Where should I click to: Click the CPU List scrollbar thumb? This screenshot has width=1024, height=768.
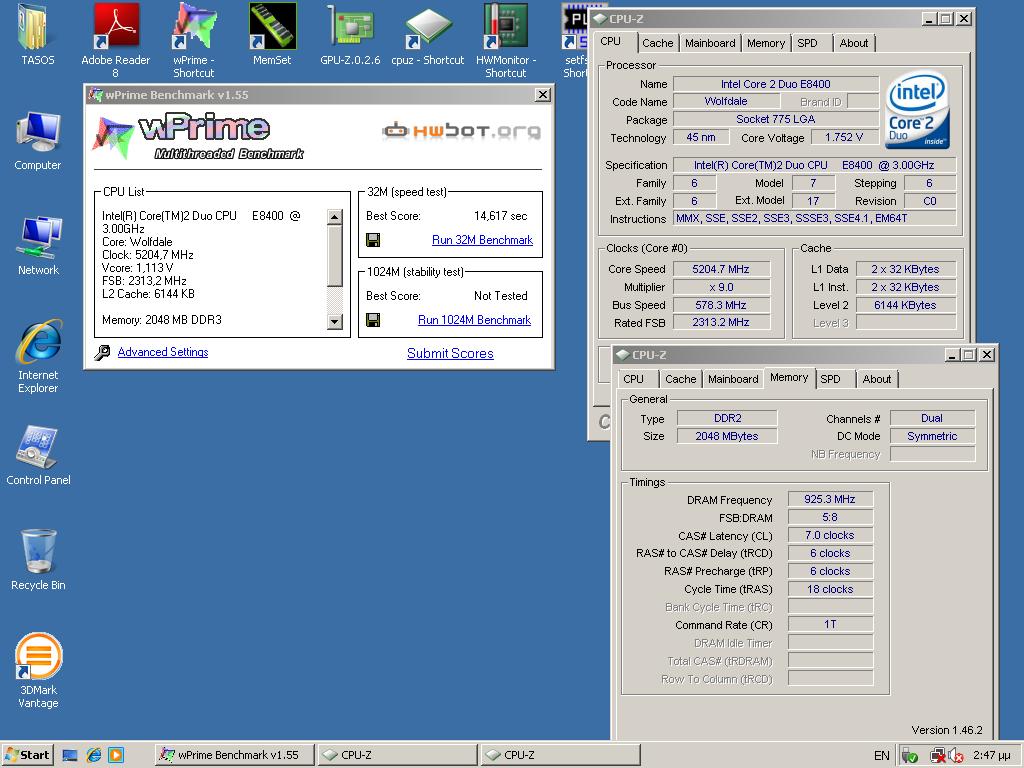coord(334,255)
